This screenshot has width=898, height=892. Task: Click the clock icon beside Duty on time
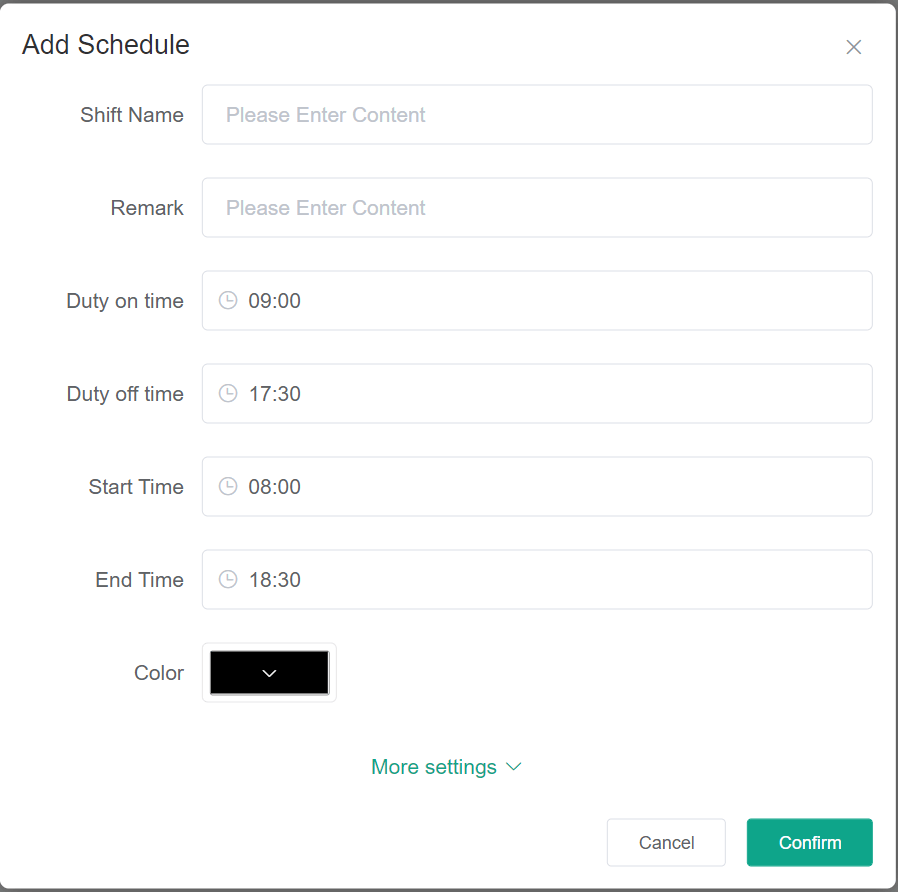pyautogui.click(x=228, y=300)
